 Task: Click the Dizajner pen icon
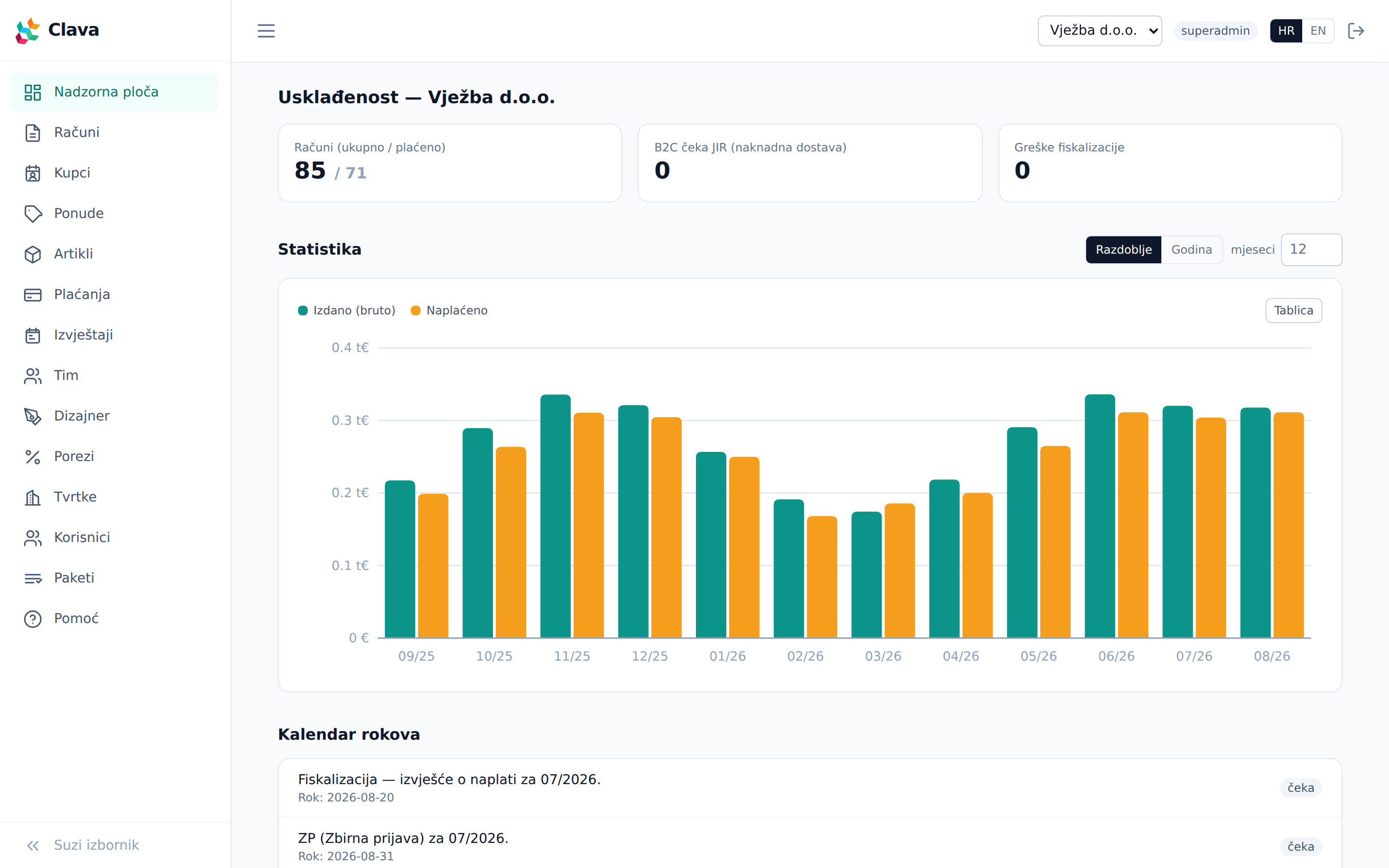click(33, 416)
